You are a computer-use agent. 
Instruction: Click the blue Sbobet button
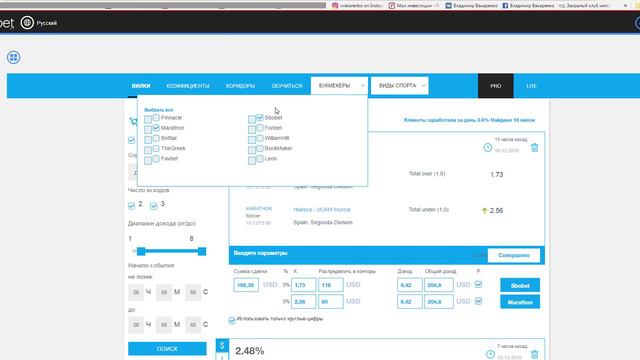(520, 285)
